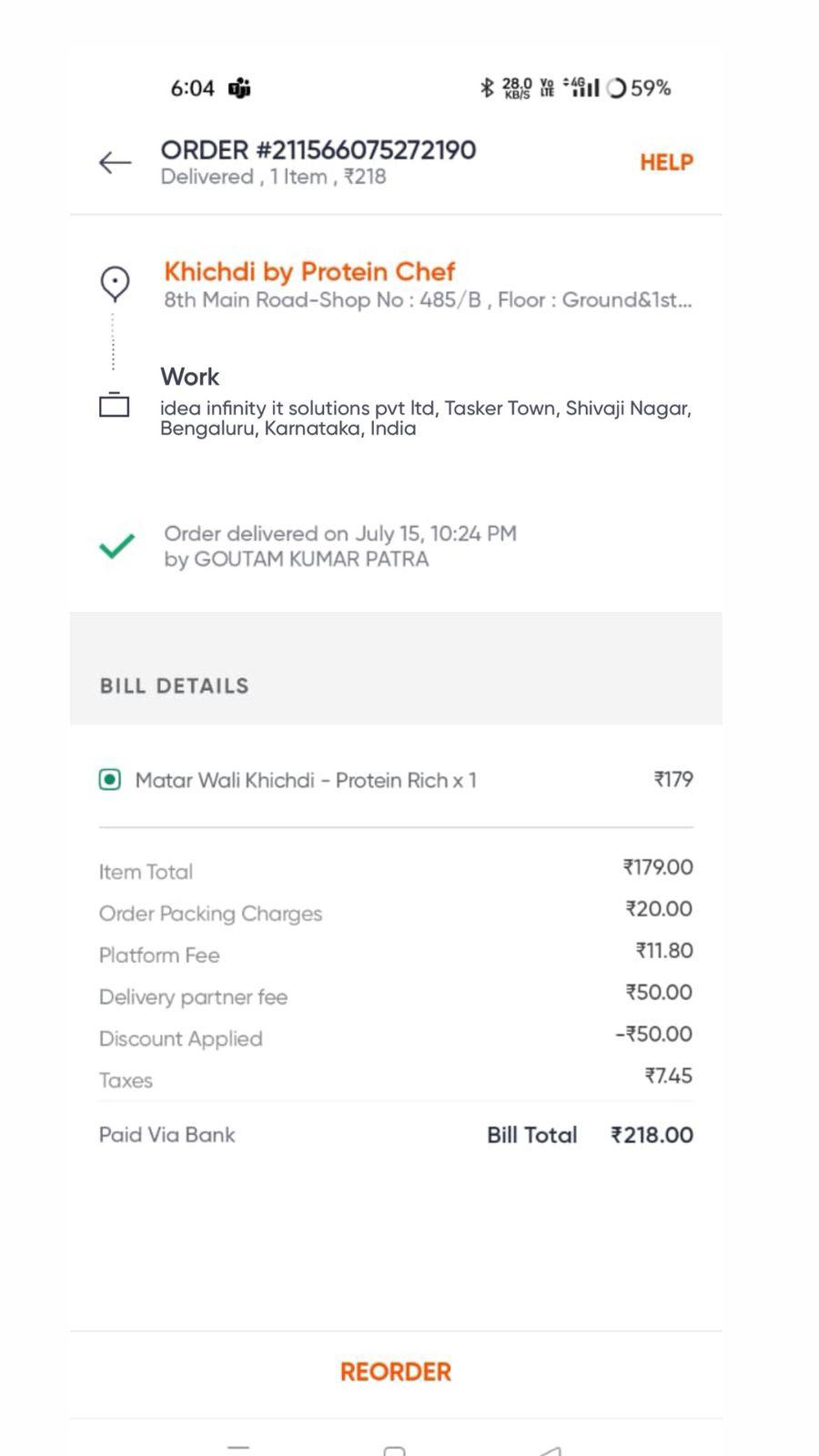Open Khichdi by Protein Chef restaurant

point(309,271)
